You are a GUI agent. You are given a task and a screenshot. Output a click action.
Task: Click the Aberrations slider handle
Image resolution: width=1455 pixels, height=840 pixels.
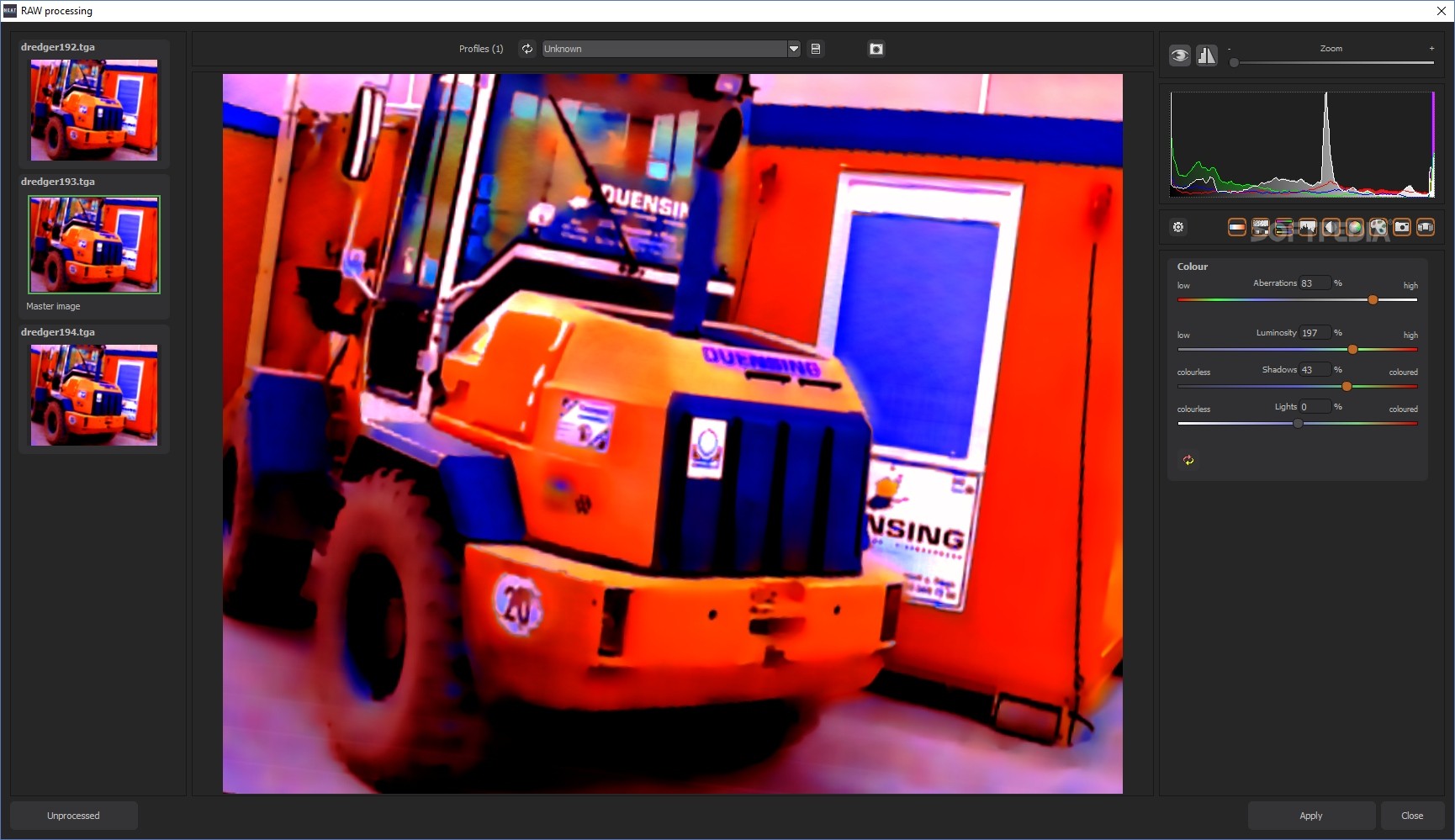[x=1373, y=299]
